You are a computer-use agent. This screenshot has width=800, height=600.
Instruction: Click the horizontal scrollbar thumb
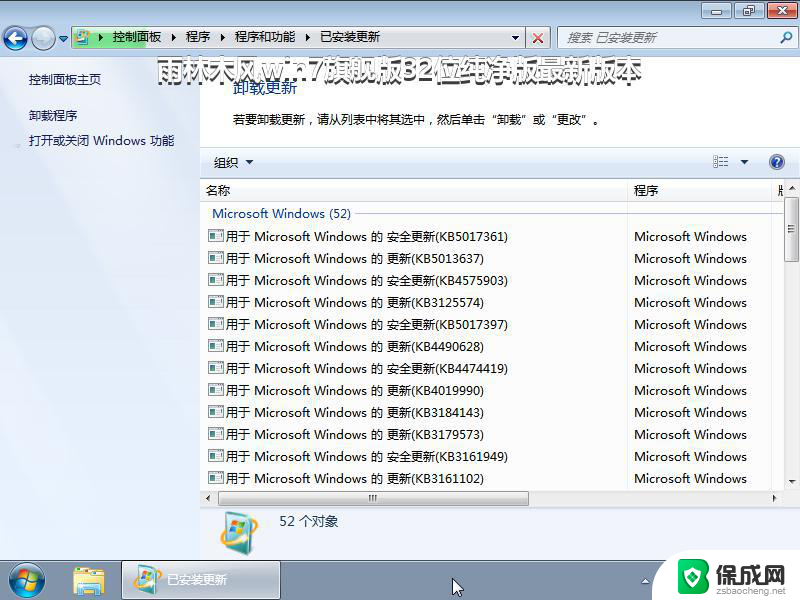point(373,498)
